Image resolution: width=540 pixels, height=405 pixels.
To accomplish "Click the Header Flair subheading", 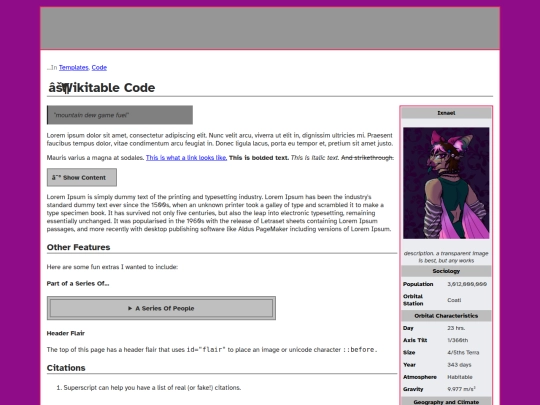I will click(x=66, y=333).
